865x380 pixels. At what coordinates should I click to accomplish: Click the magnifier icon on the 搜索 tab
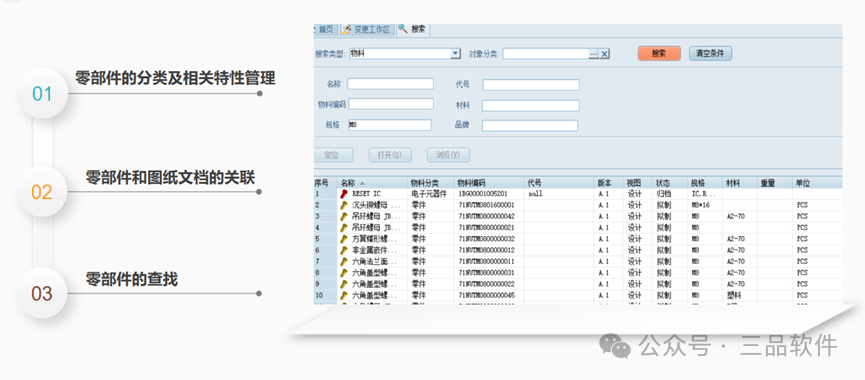pos(403,29)
